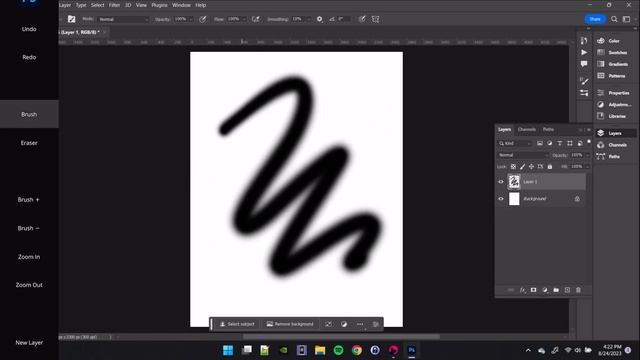
Task: Switch to the Paths tab
Action: [548, 129]
